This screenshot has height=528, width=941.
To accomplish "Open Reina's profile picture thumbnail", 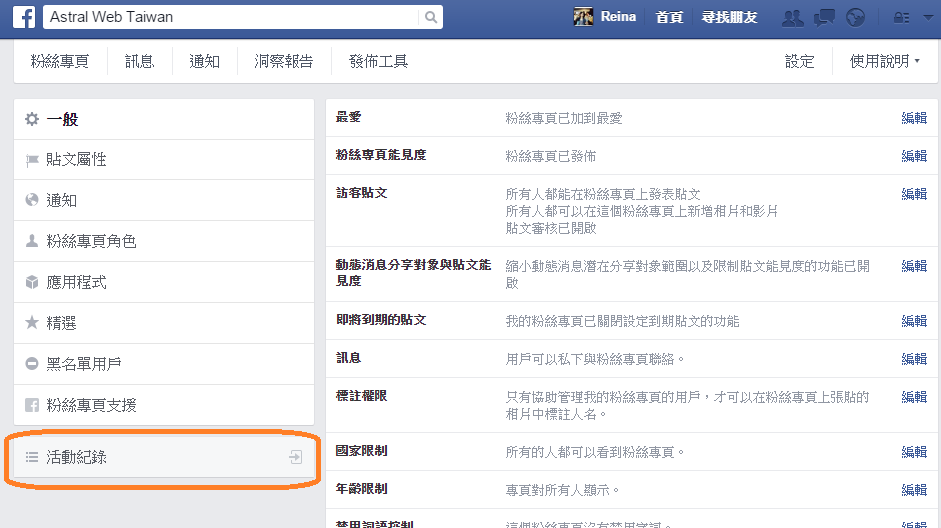I will tap(583, 17).
